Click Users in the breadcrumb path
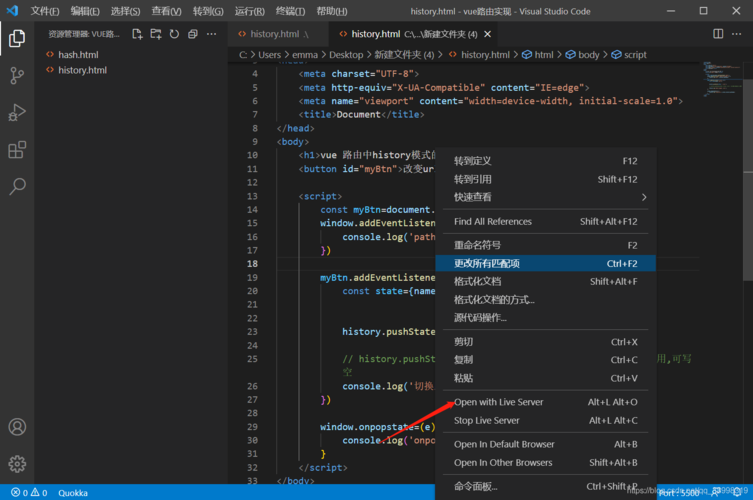 pos(269,55)
